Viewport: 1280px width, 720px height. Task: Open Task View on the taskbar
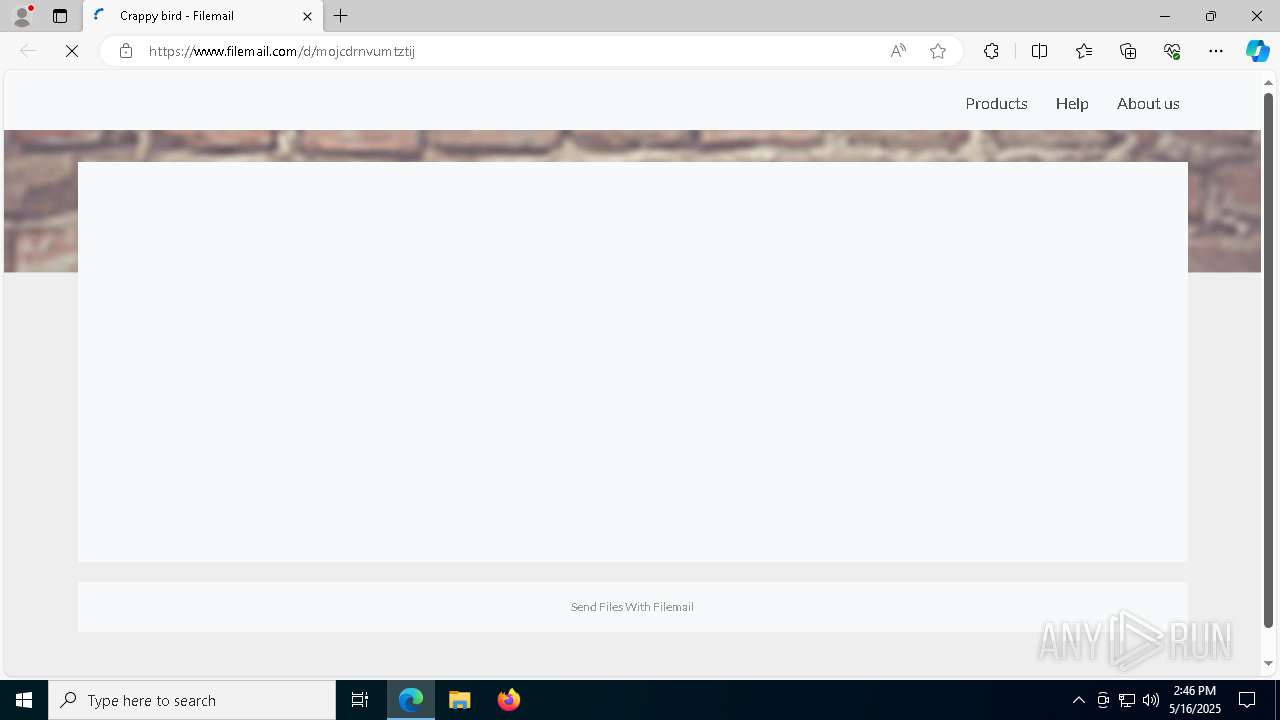pos(360,700)
